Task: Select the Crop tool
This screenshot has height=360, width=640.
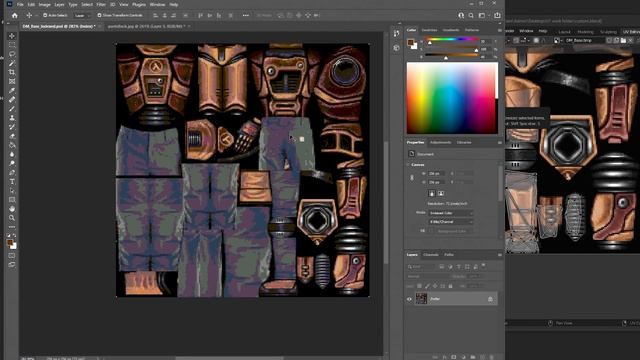Action: tap(12, 72)
